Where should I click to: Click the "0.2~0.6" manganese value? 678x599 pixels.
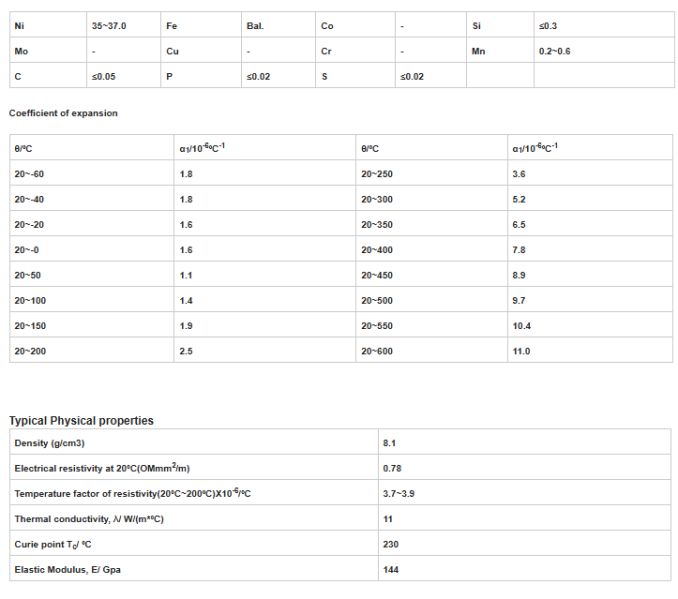click(x=555, y=51)
